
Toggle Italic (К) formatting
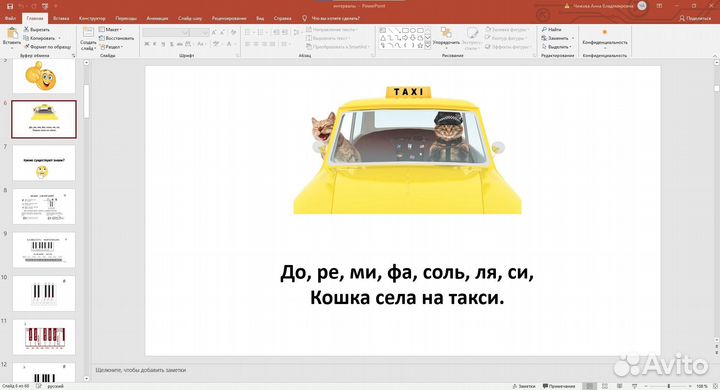click(x=155, y=44)
